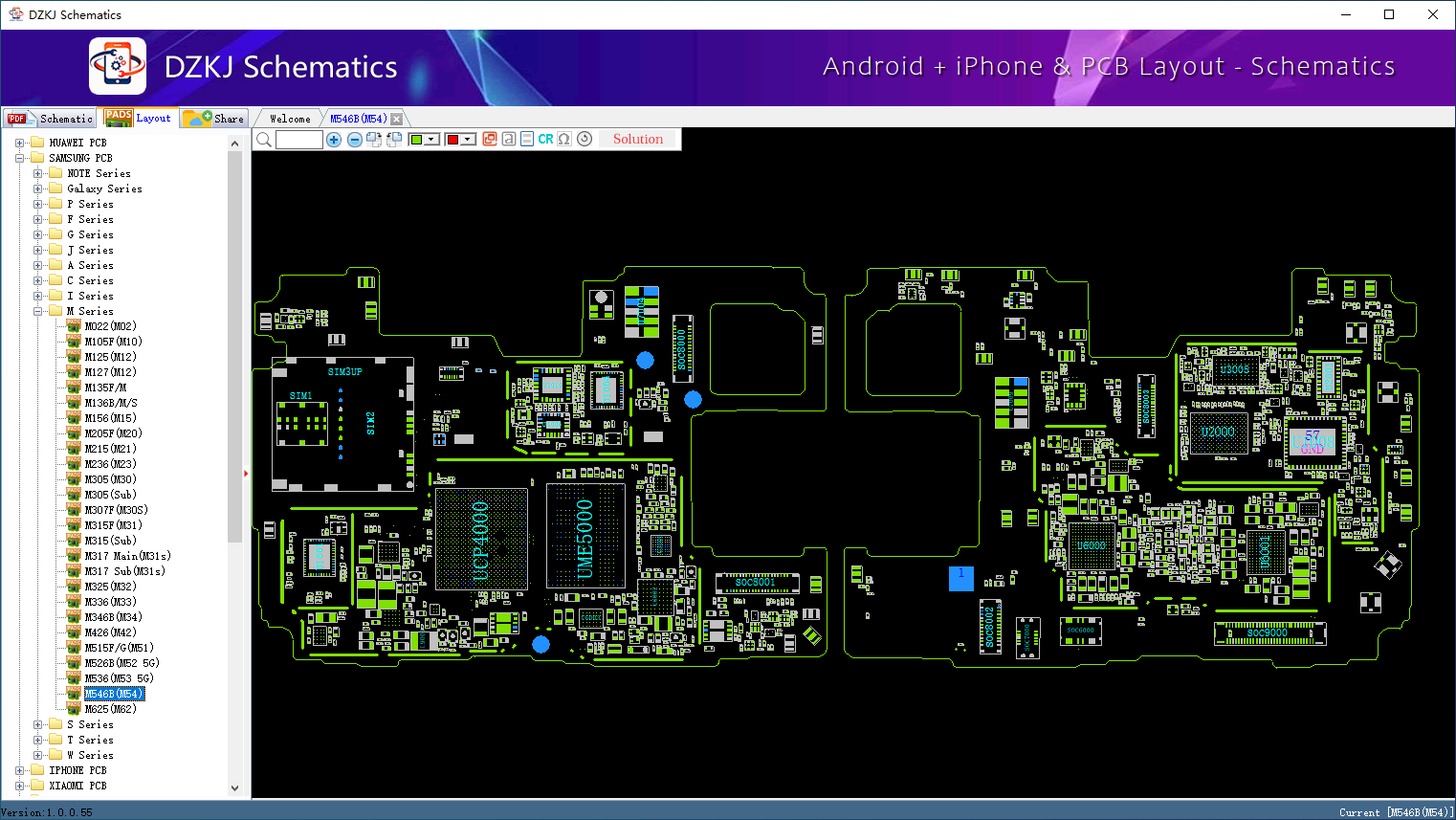The image size is (1456, 820).
Task: Expand the A Series node
Action: coord(37,265)
